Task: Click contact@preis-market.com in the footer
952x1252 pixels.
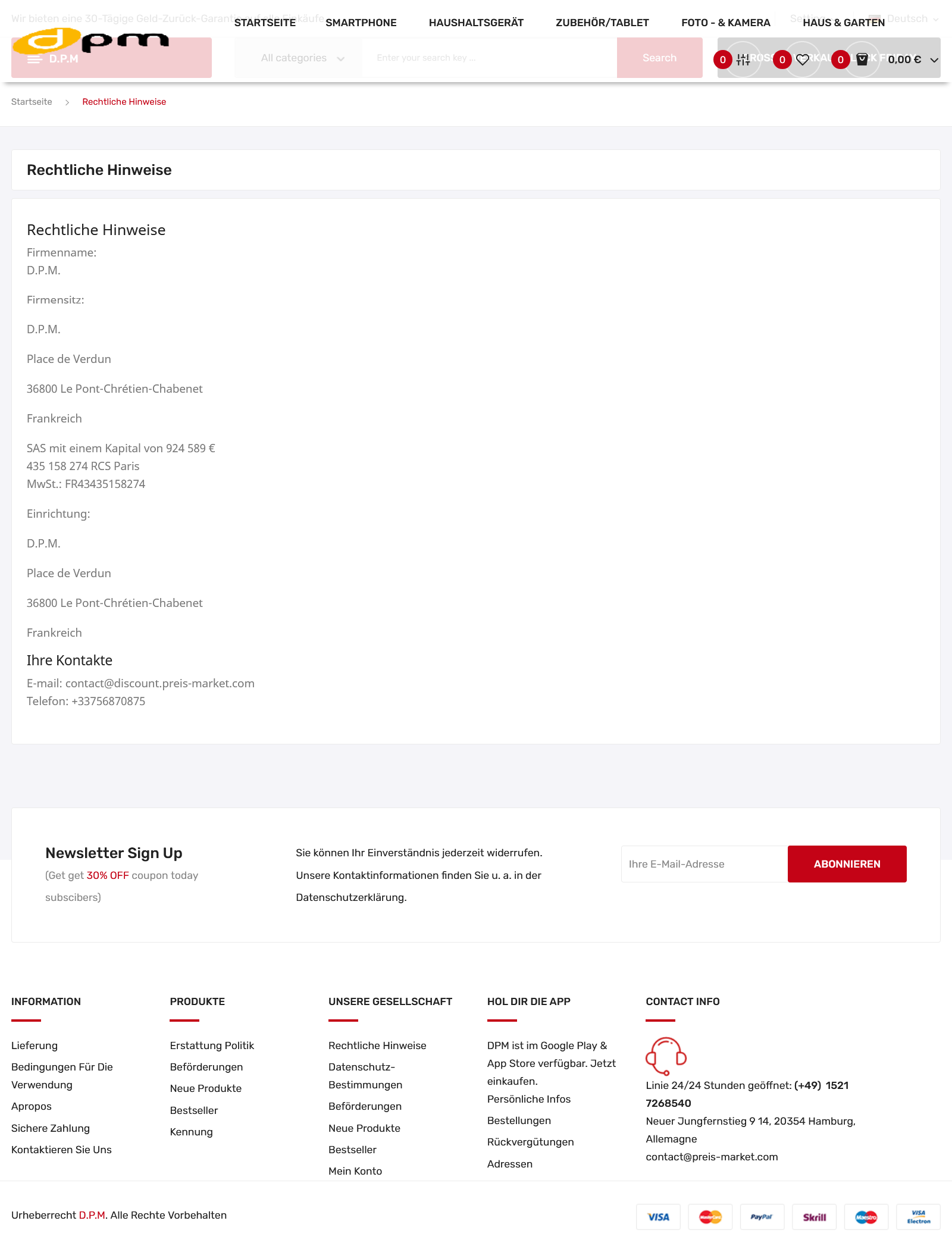Action: [712, 1157]
